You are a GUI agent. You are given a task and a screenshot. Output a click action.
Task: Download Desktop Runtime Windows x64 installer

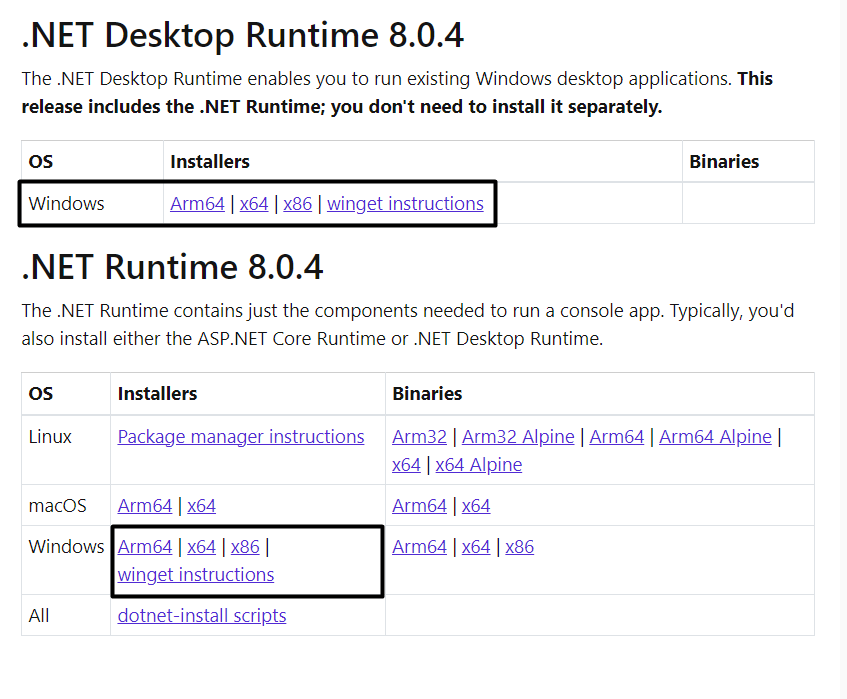point(254,204)
